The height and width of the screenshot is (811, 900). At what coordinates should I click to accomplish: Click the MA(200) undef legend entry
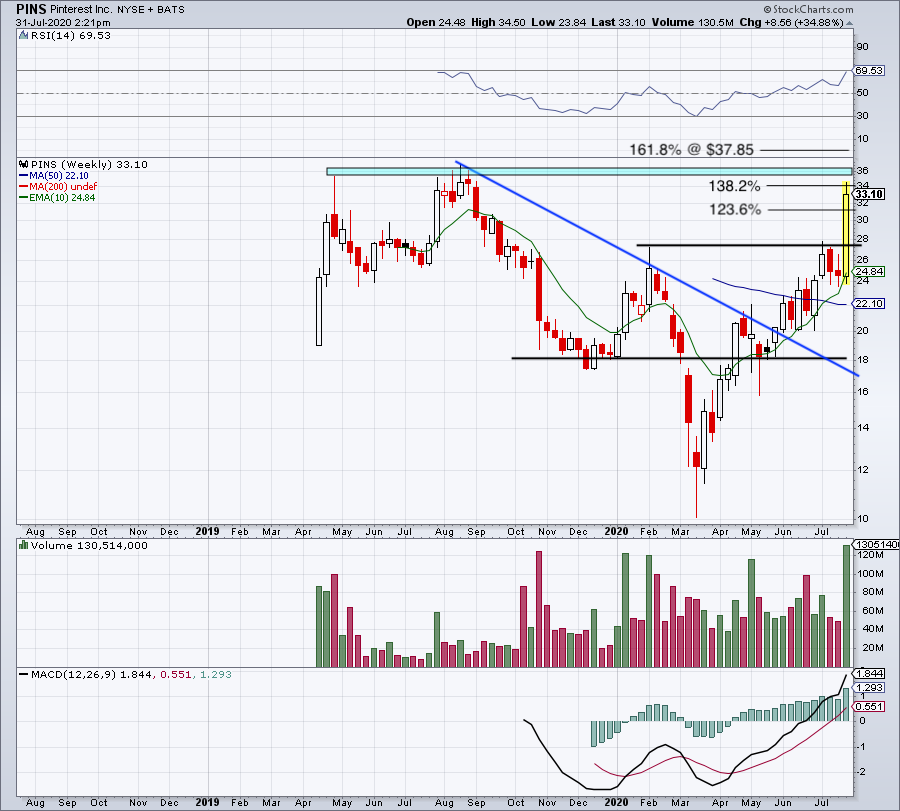click(x=58, y=187)
